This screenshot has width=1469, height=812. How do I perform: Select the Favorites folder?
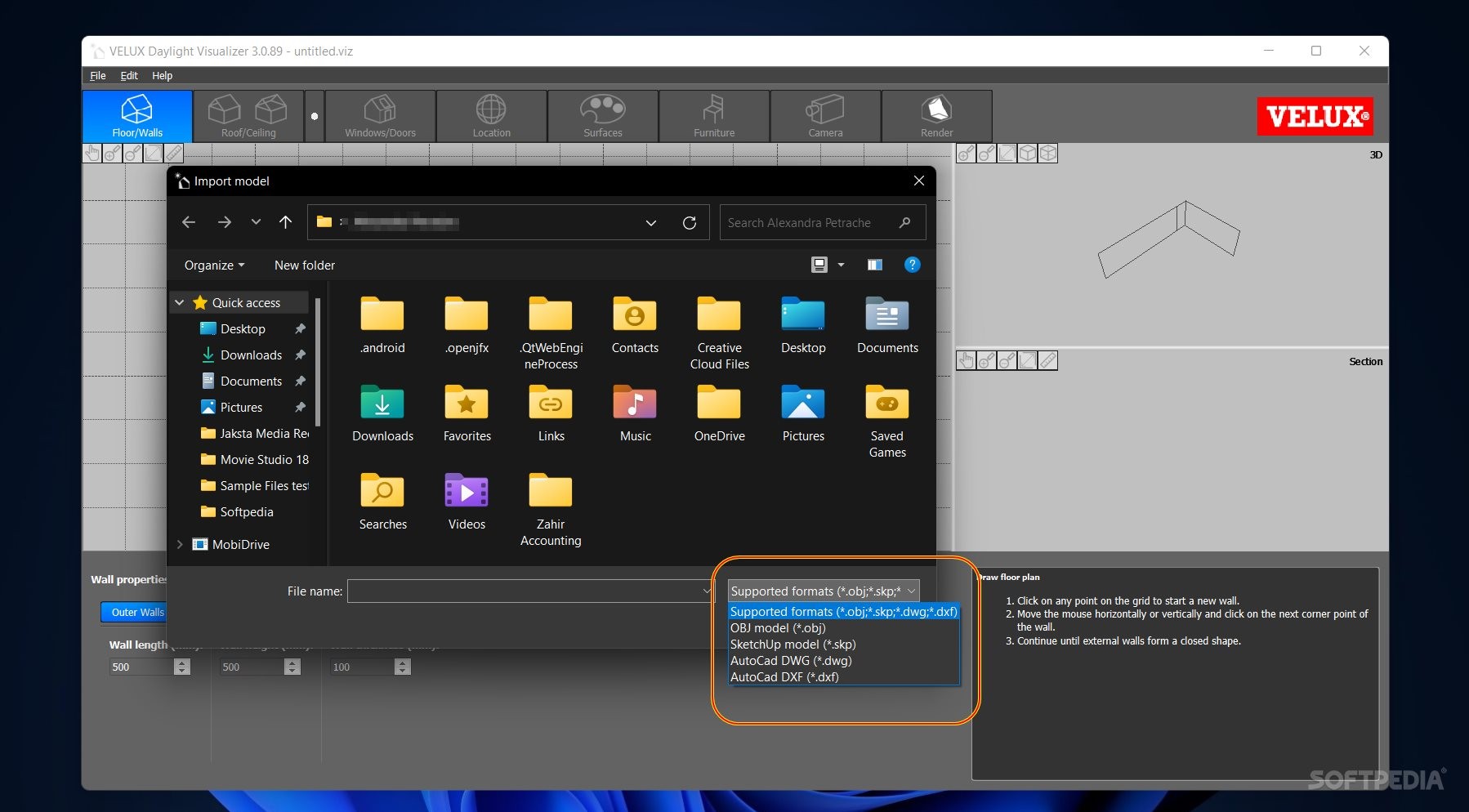[467, 413]
